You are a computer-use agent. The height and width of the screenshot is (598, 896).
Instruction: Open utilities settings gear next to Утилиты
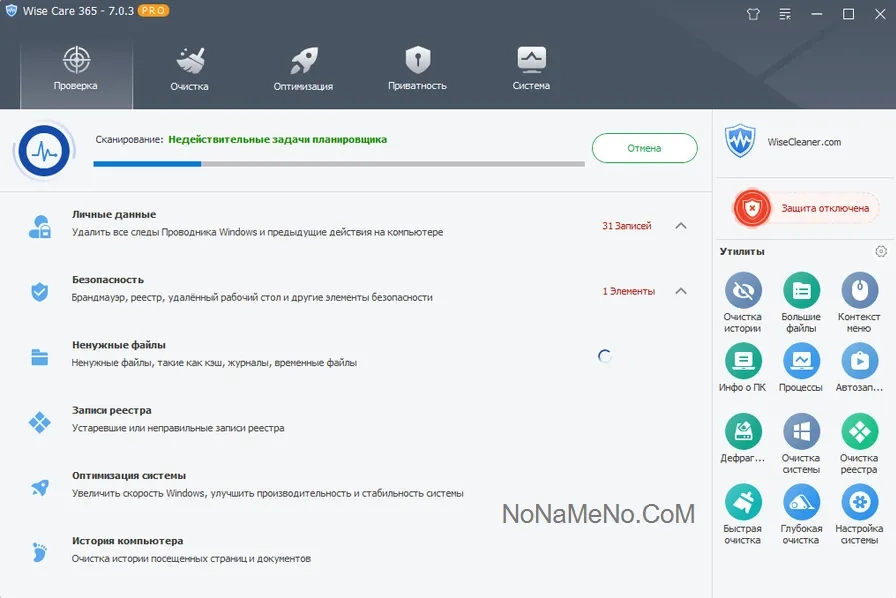pyautogui.click(x=881, y=252)
